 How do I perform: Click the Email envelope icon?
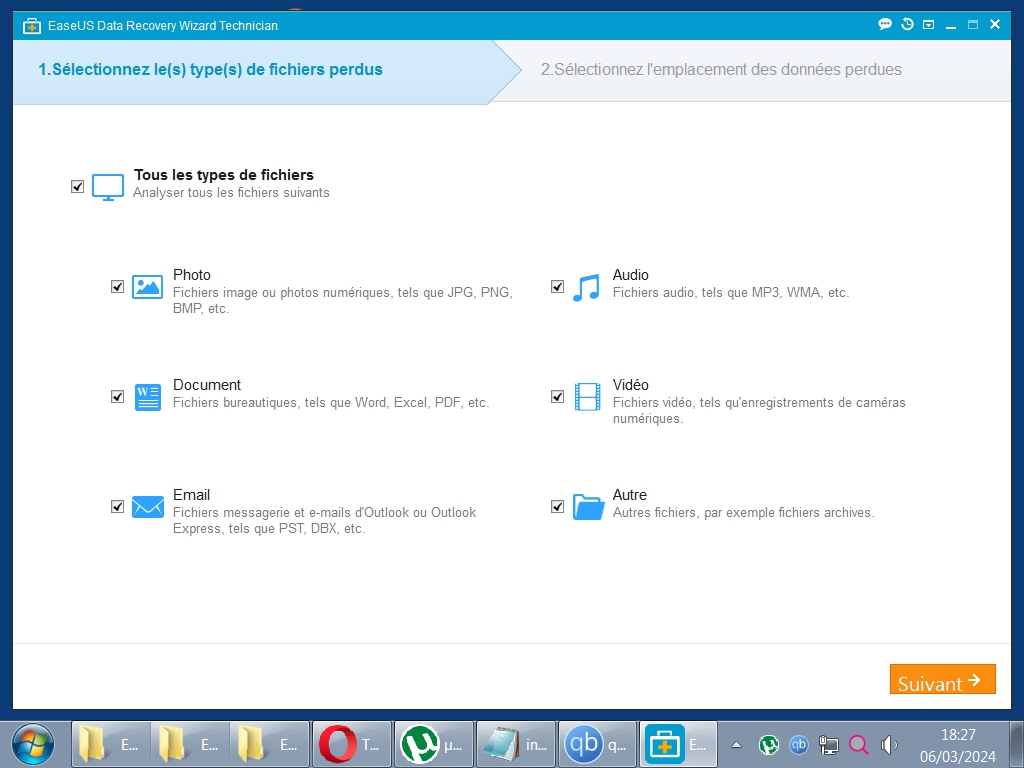tap(148, 507)
